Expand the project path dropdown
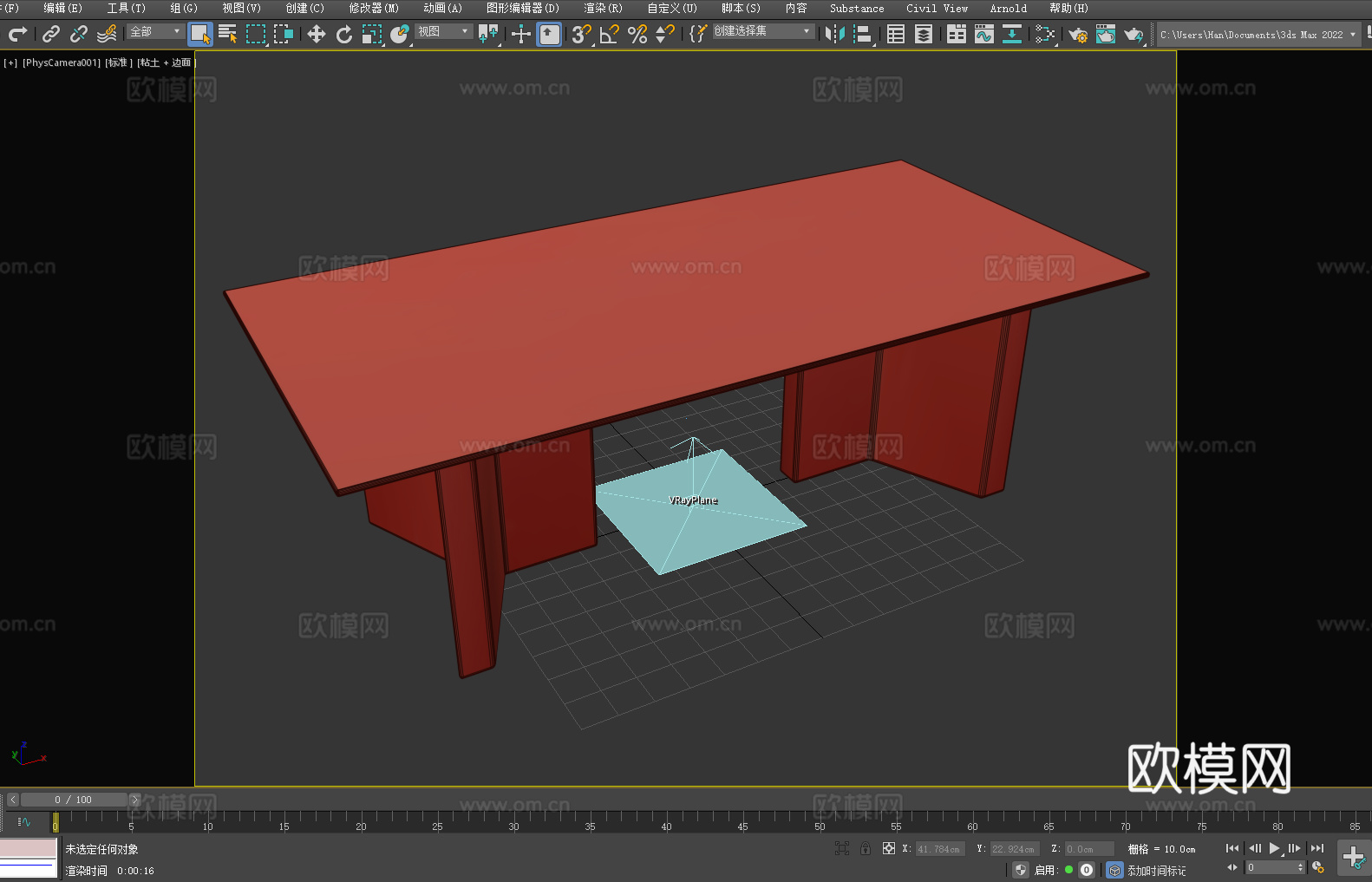 click(1353, 35)
